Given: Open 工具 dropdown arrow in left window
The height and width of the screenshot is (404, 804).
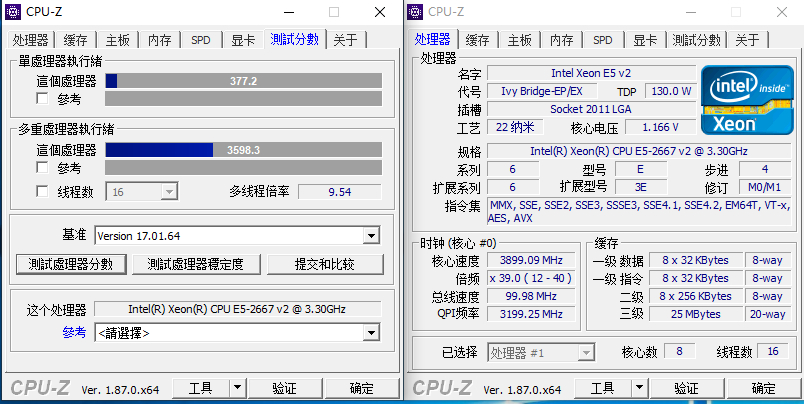Looking at the screenshot, I should (237, 388).
